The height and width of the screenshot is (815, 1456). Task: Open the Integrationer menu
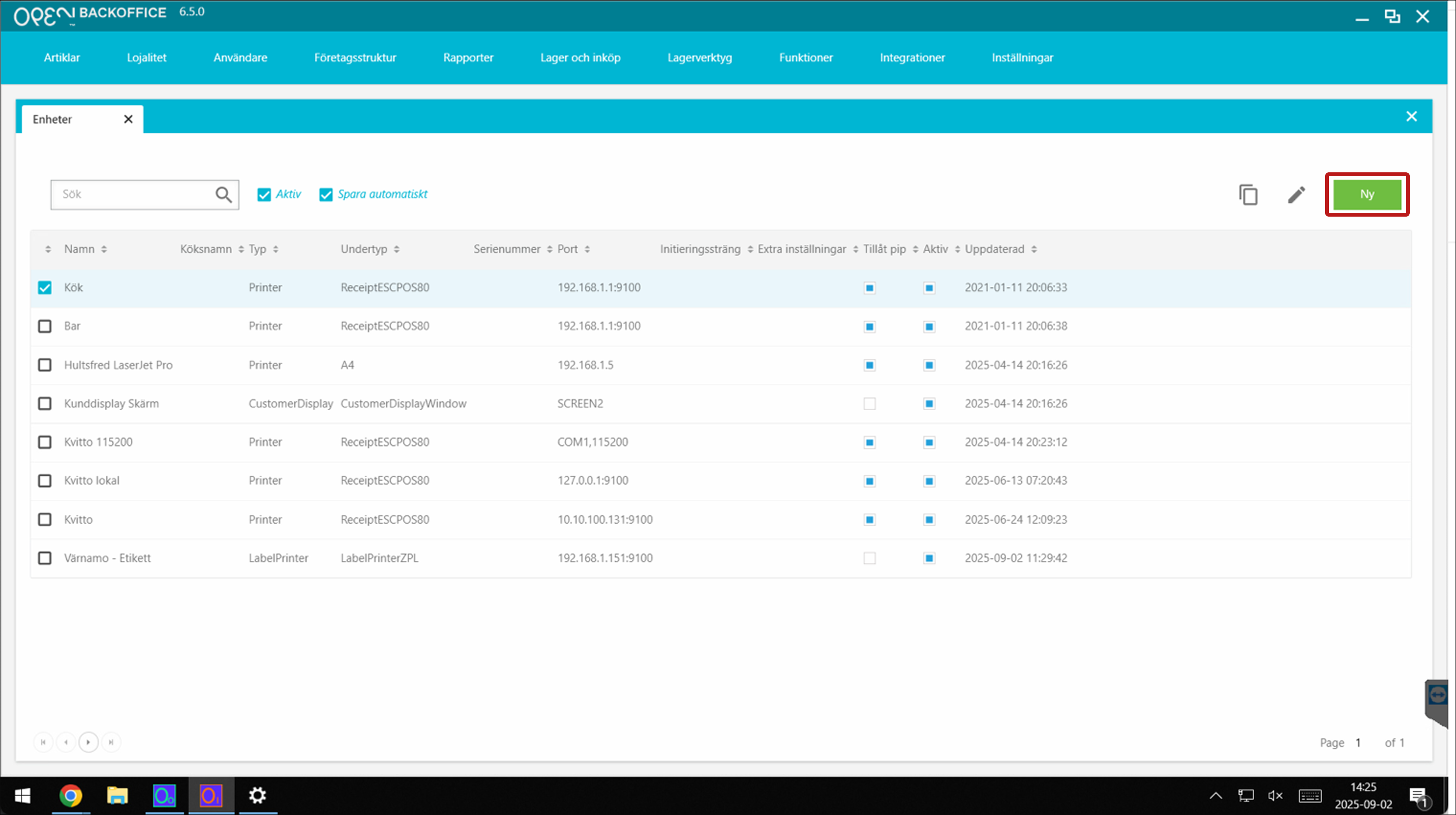912,58
